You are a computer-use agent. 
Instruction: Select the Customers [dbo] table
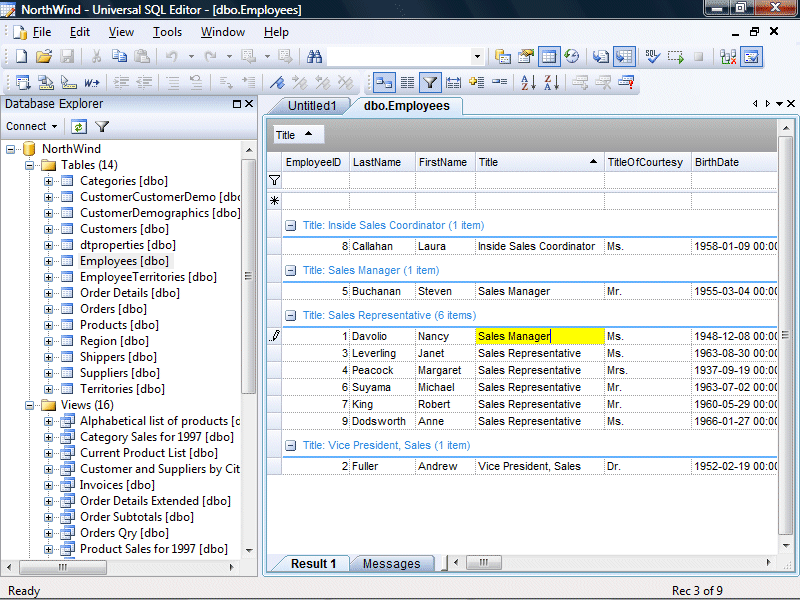124,229
